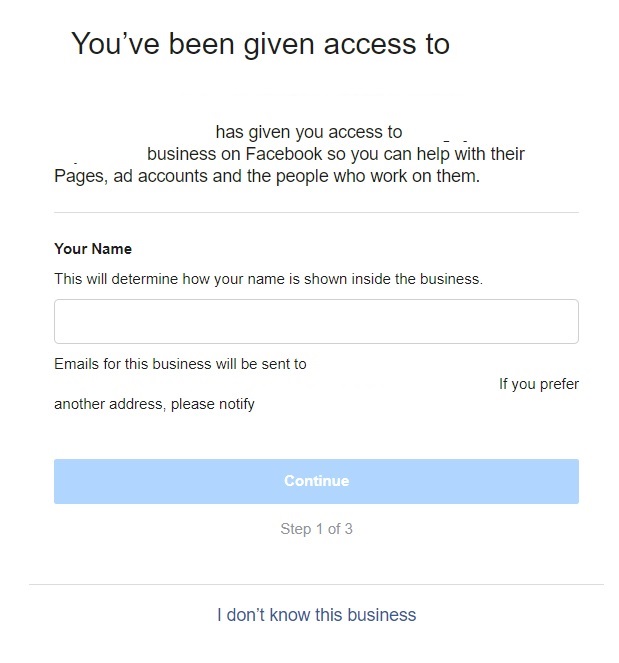Click the word "Facebook" in the paragraph
The image size is (619, 663).
[x=284, y=154]
